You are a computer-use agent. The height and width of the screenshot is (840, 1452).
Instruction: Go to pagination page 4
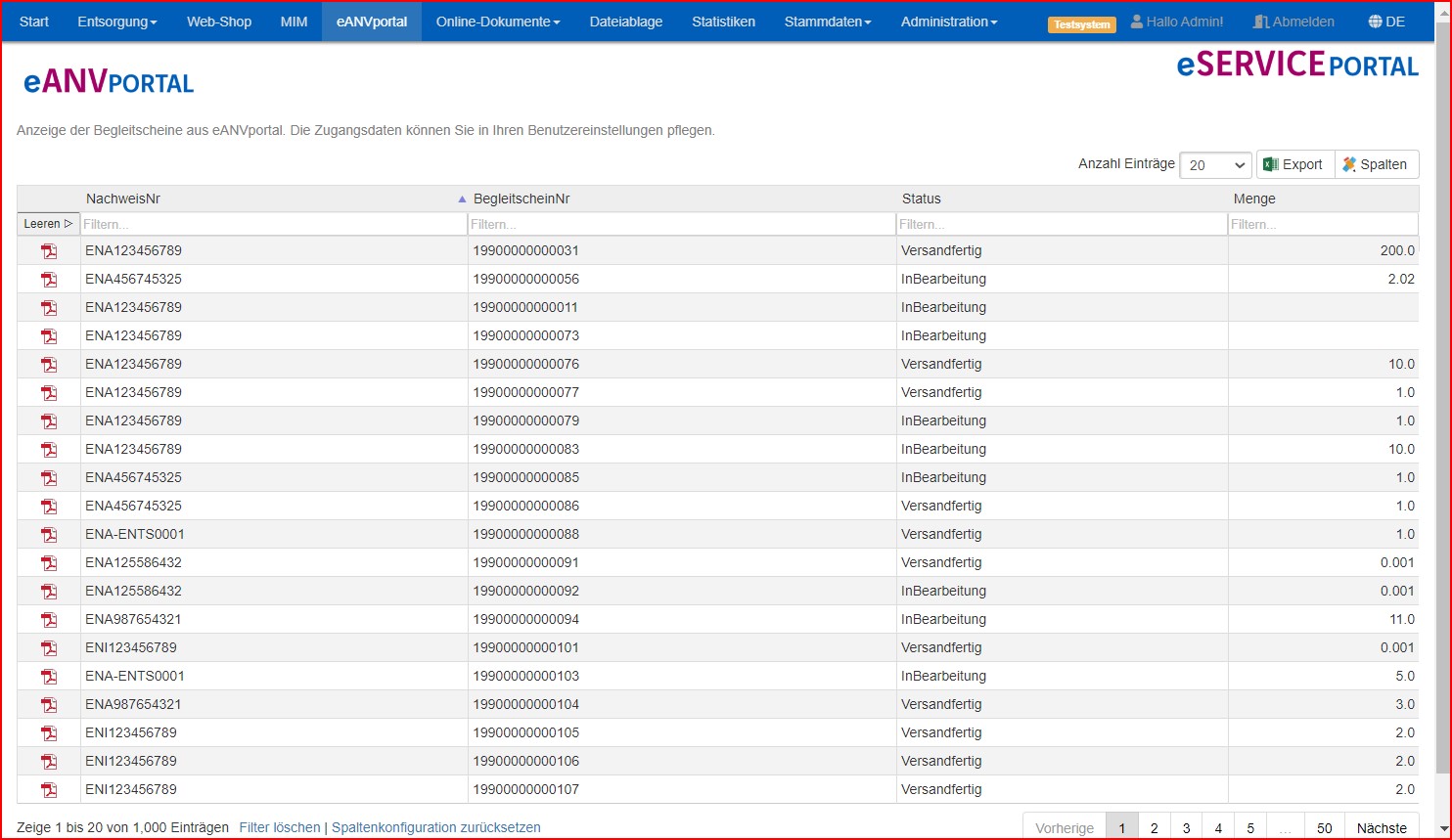coord(1218,827)
